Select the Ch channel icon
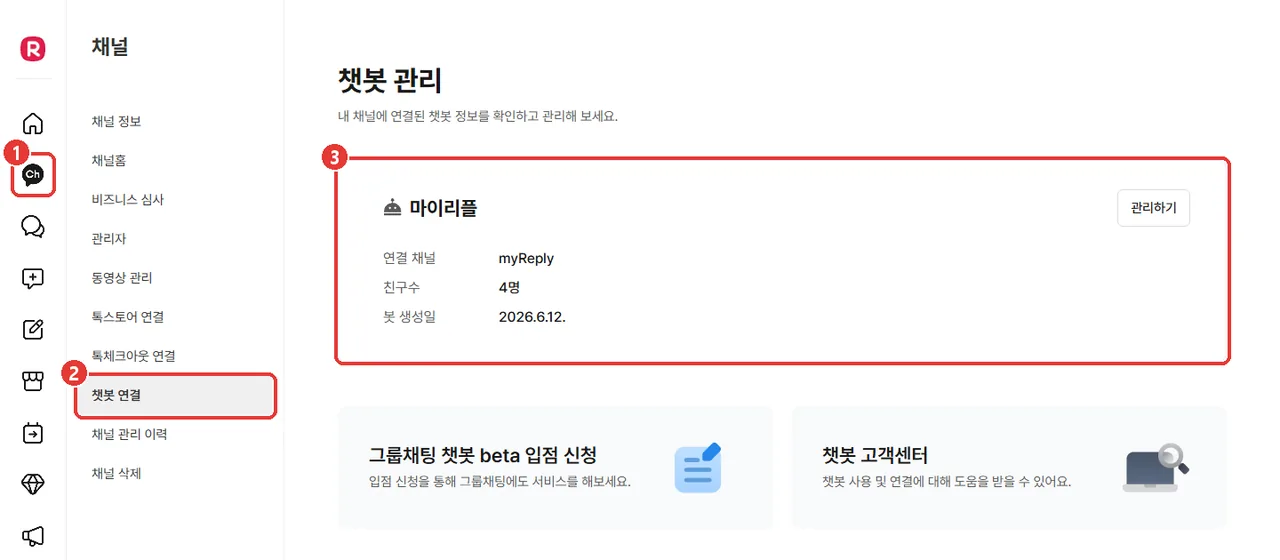 tap(33, 175)
